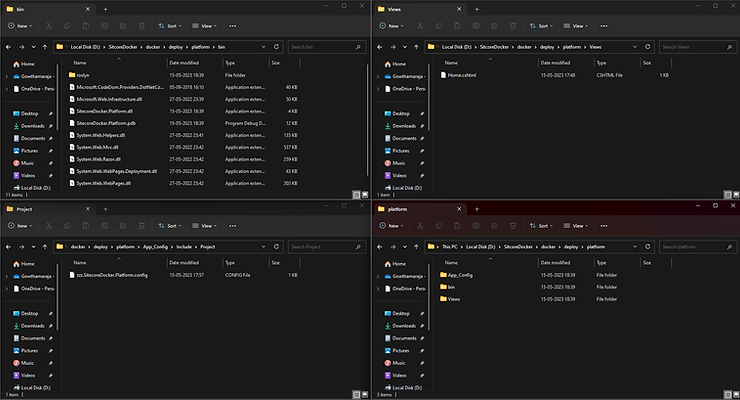Go up one folder in bin window

(45, 47)
